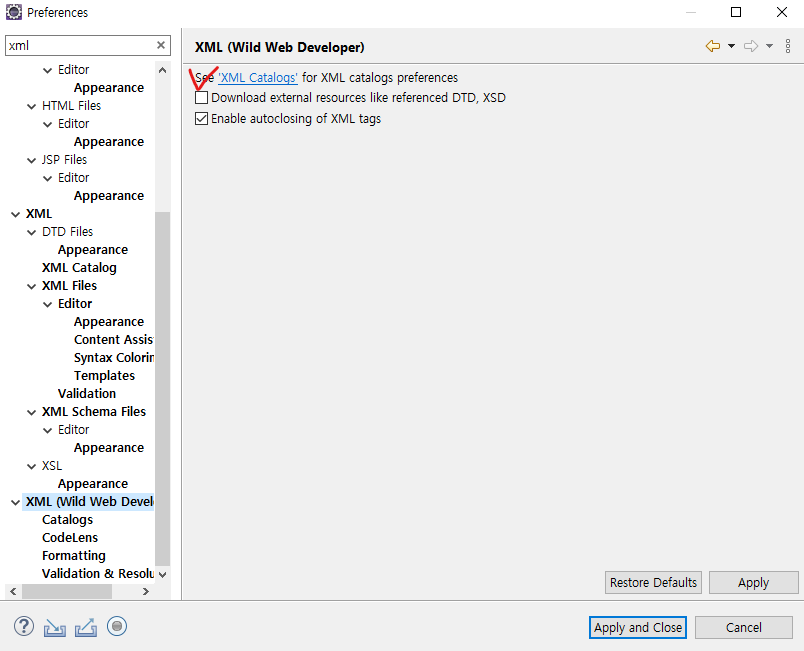The image size is (804, 651).
Task: Select XML Catalog tree item
Action: click(x=79, y=268)
